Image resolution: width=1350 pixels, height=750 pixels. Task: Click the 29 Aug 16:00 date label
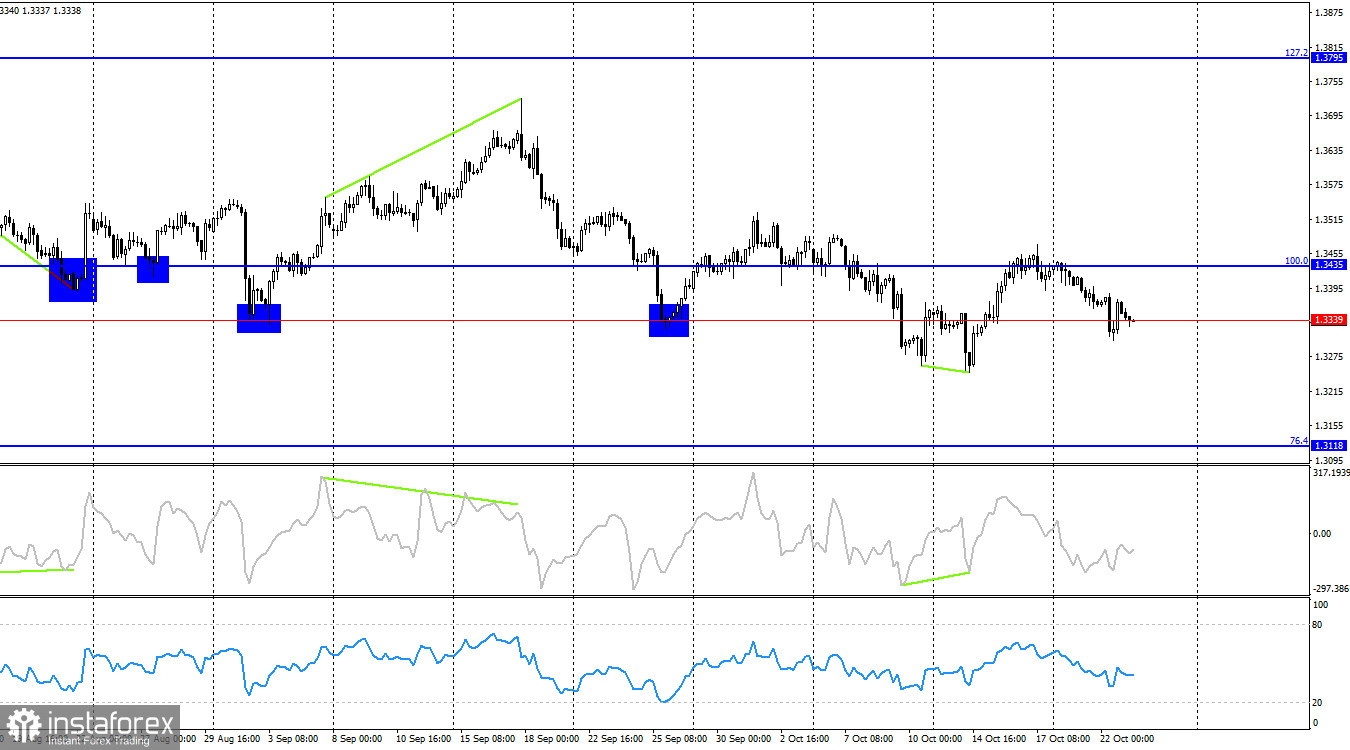(230, 739)
